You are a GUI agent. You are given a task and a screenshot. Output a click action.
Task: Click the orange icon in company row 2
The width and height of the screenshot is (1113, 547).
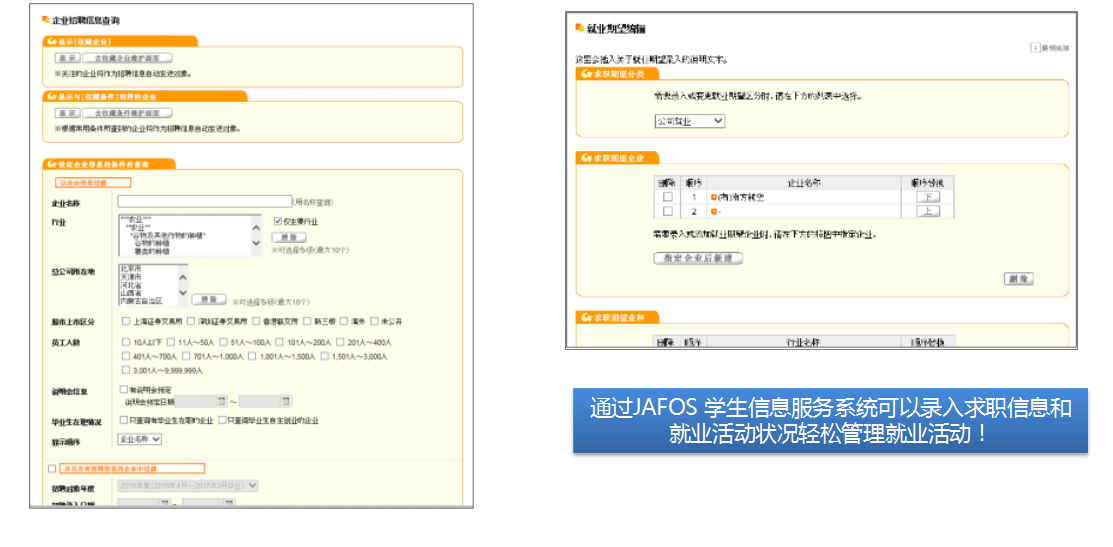tap(713, 212)
